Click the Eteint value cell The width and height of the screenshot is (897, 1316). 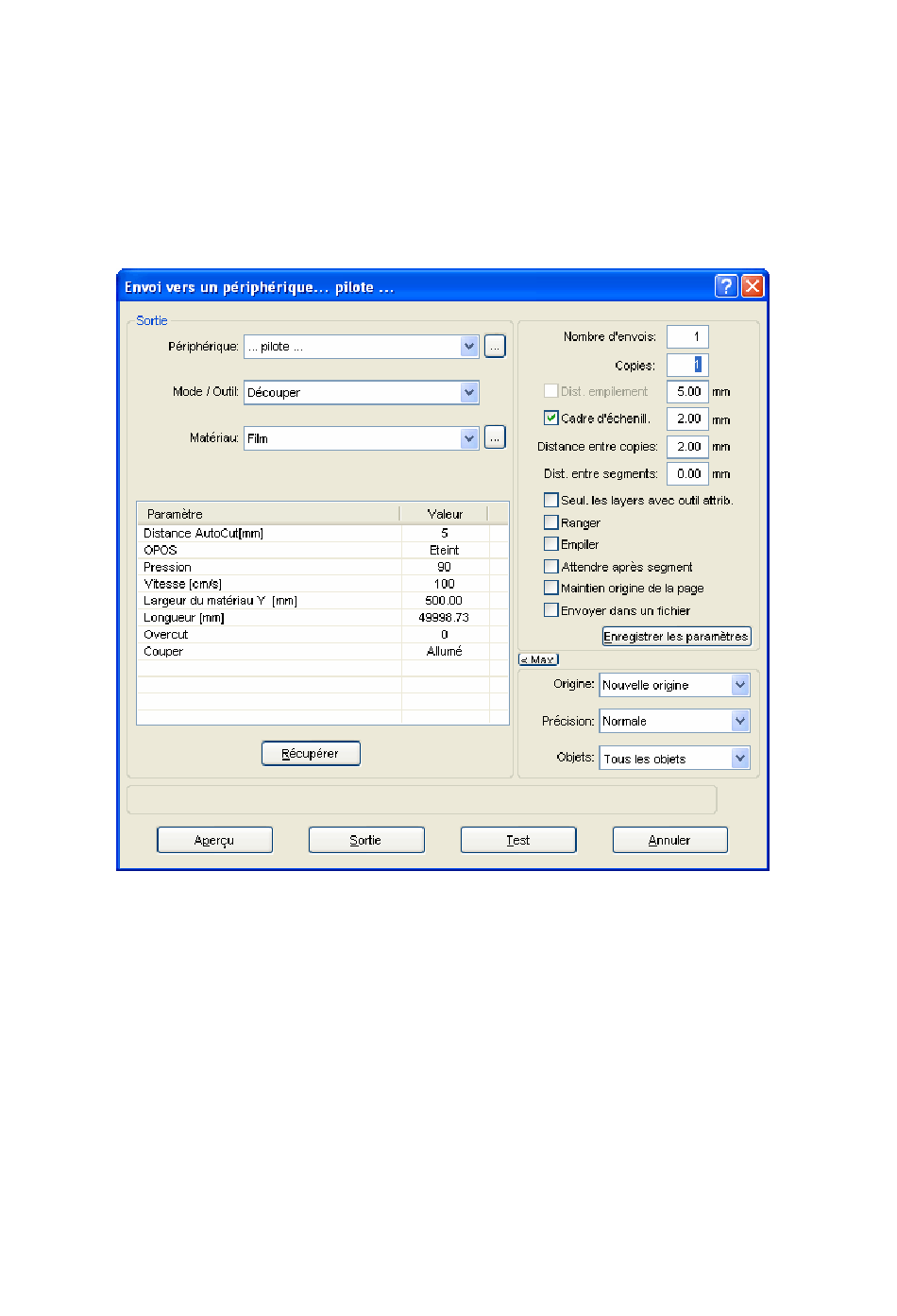(x=445, y=550)
